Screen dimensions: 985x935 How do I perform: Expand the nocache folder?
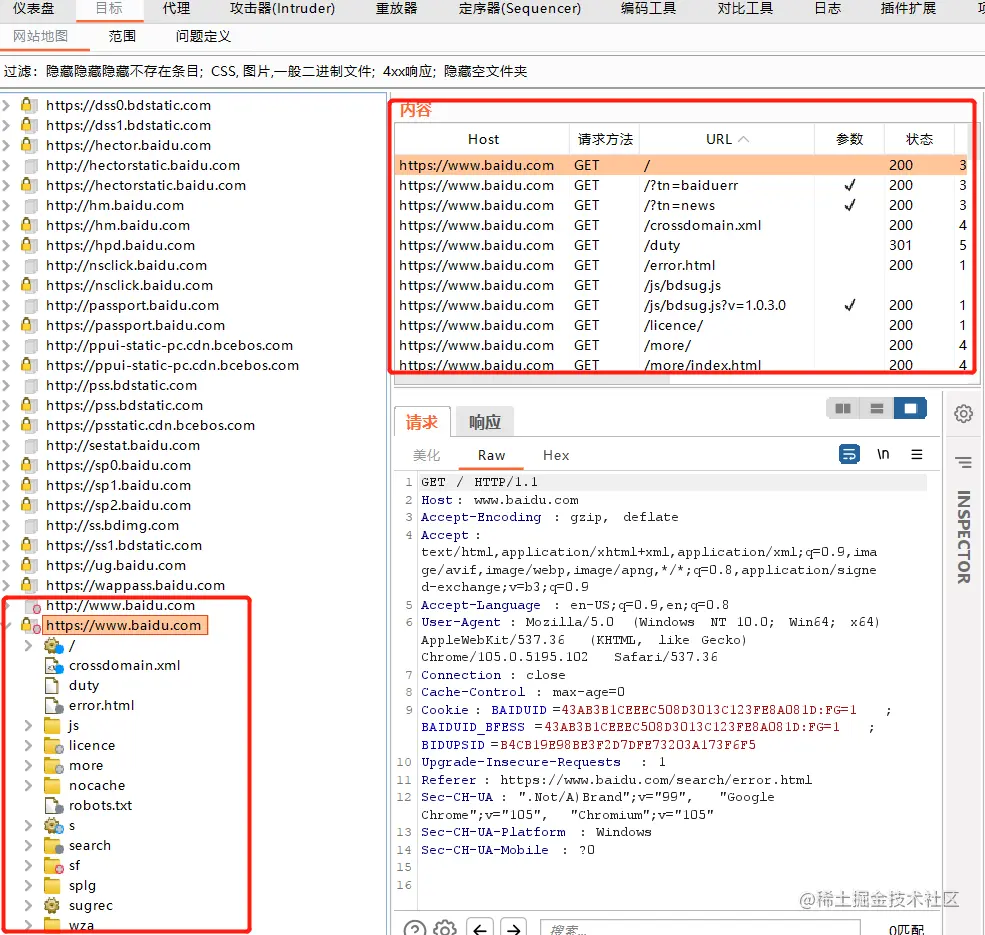point(28,785)
